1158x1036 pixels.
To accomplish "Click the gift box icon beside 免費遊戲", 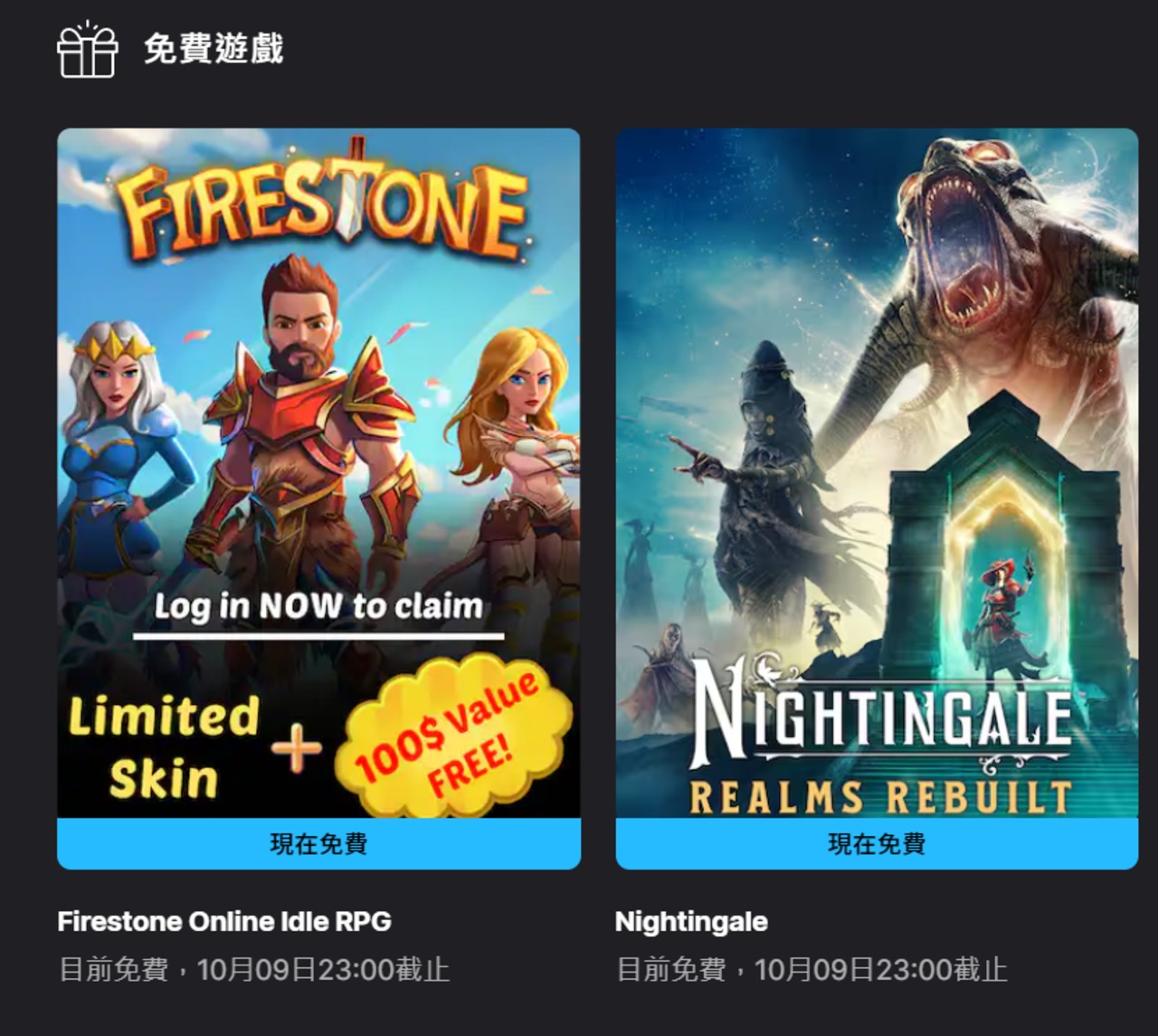I will (88, 50).
